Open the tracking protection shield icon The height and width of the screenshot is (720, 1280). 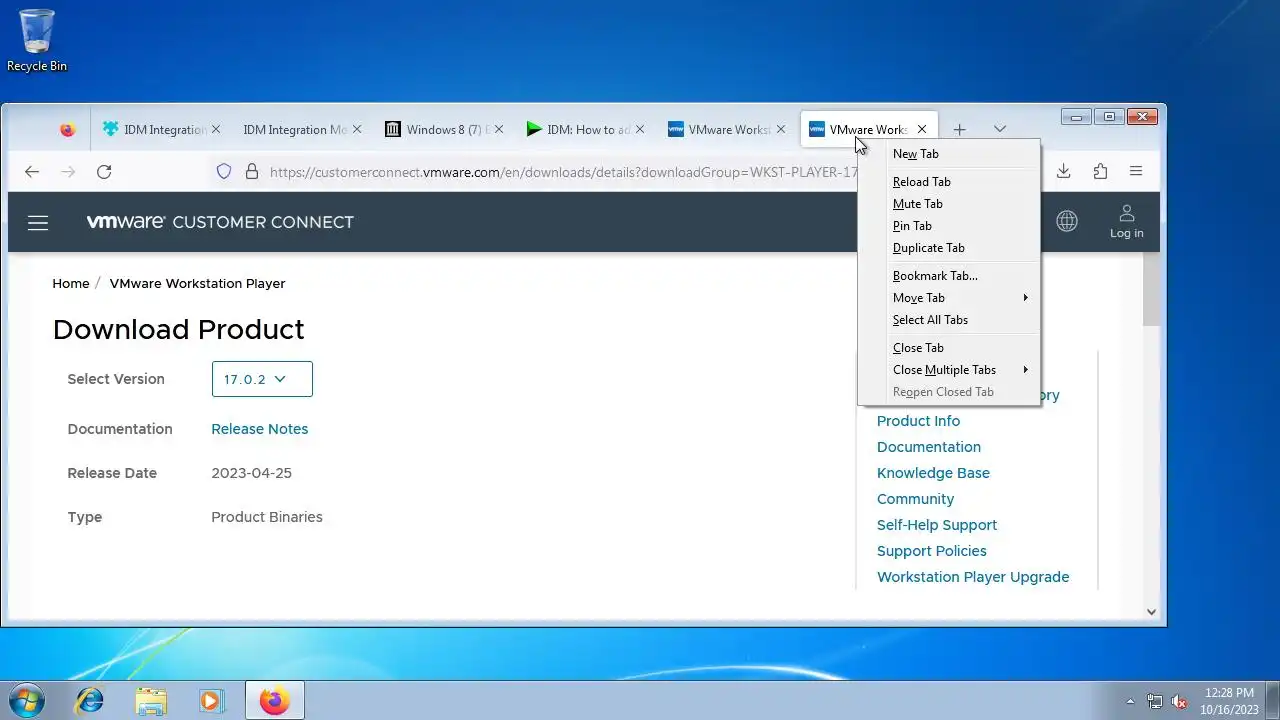click(x=224, y=172)
